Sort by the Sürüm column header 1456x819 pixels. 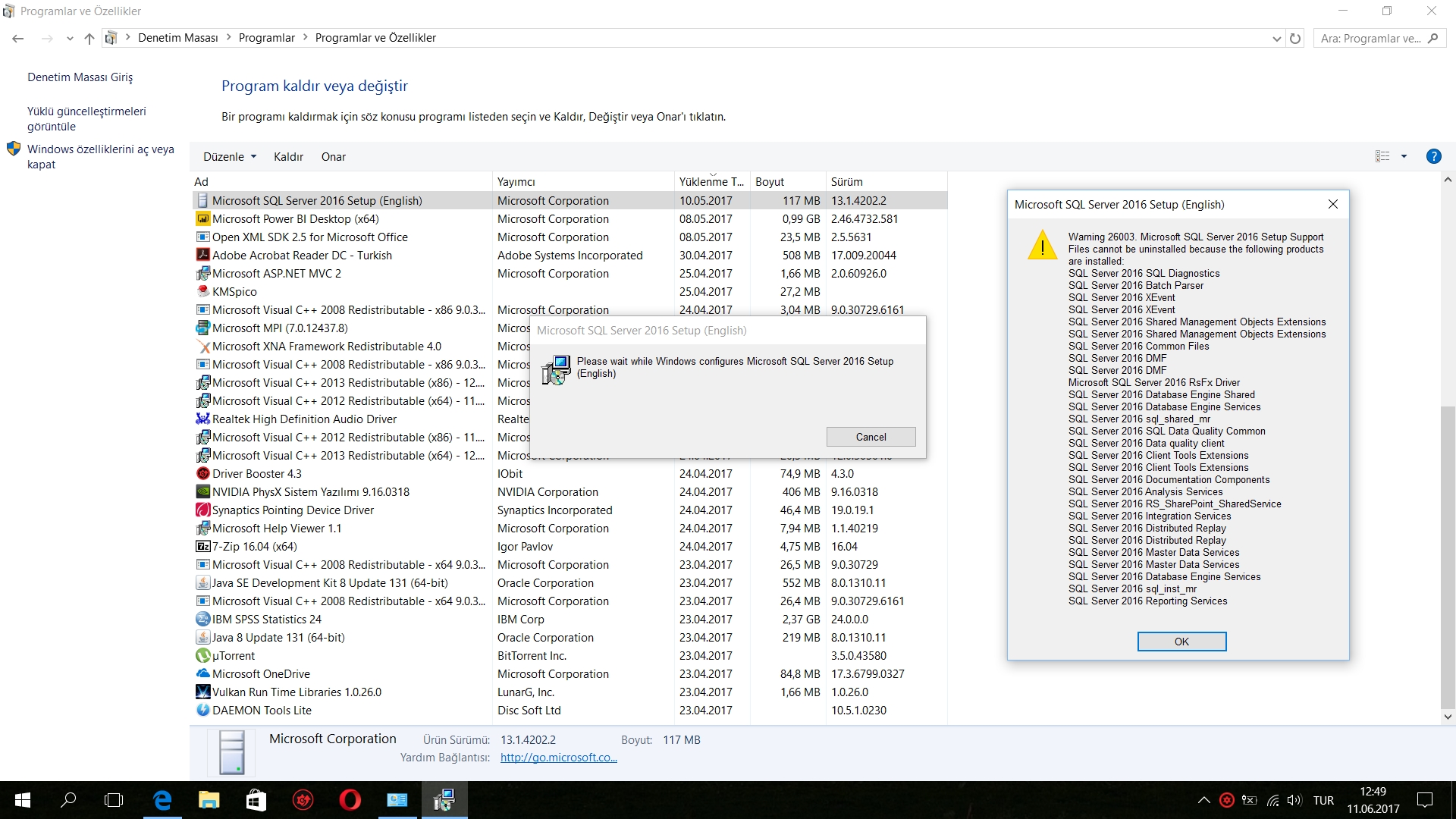click(x=886, y=181)
